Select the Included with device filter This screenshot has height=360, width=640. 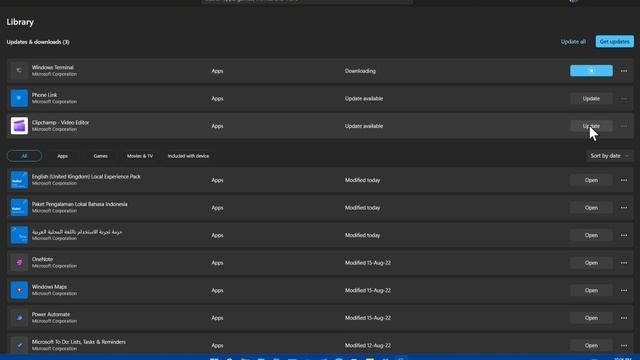click(188, 156)
